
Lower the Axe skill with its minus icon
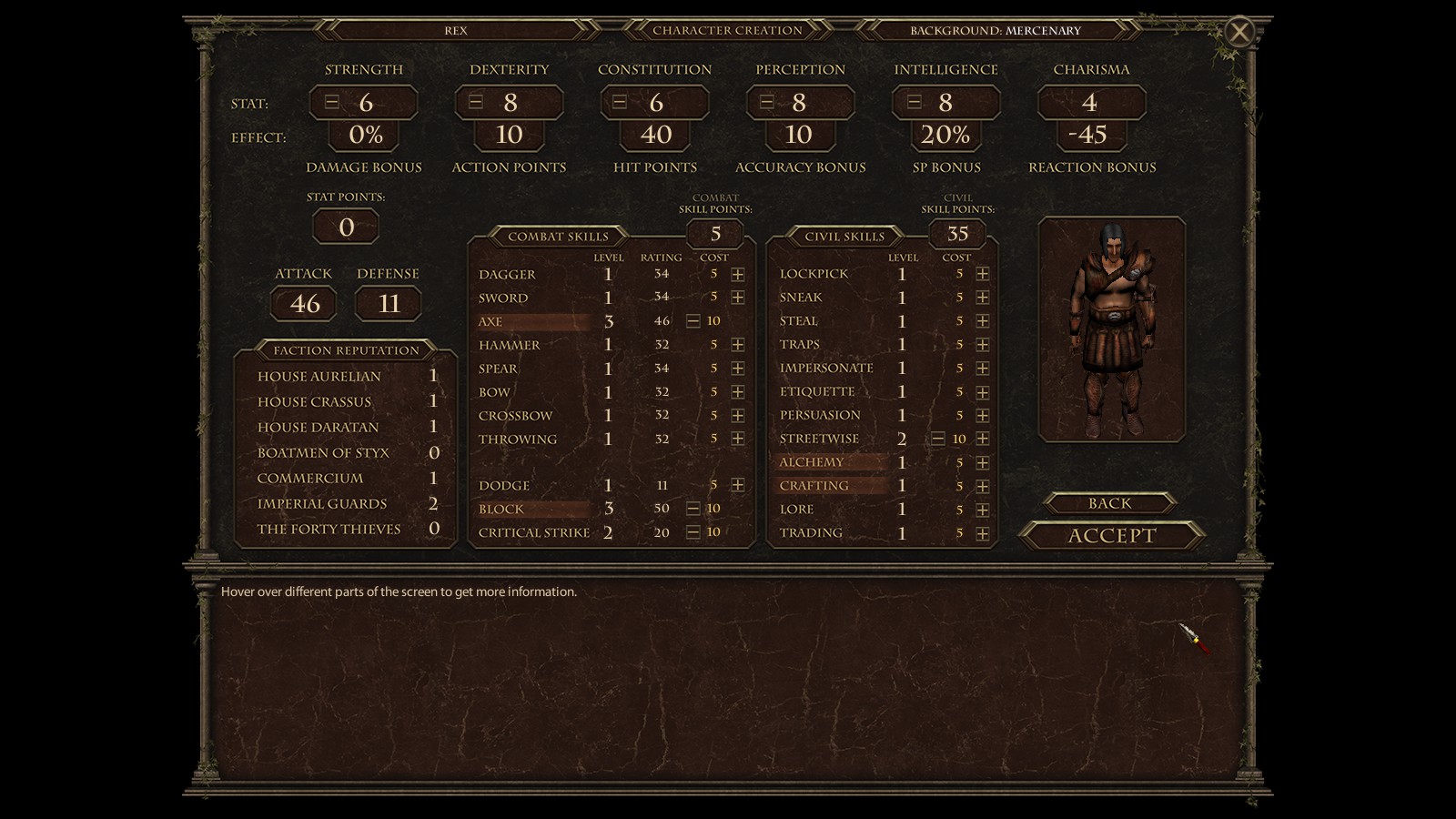(693, 321)
